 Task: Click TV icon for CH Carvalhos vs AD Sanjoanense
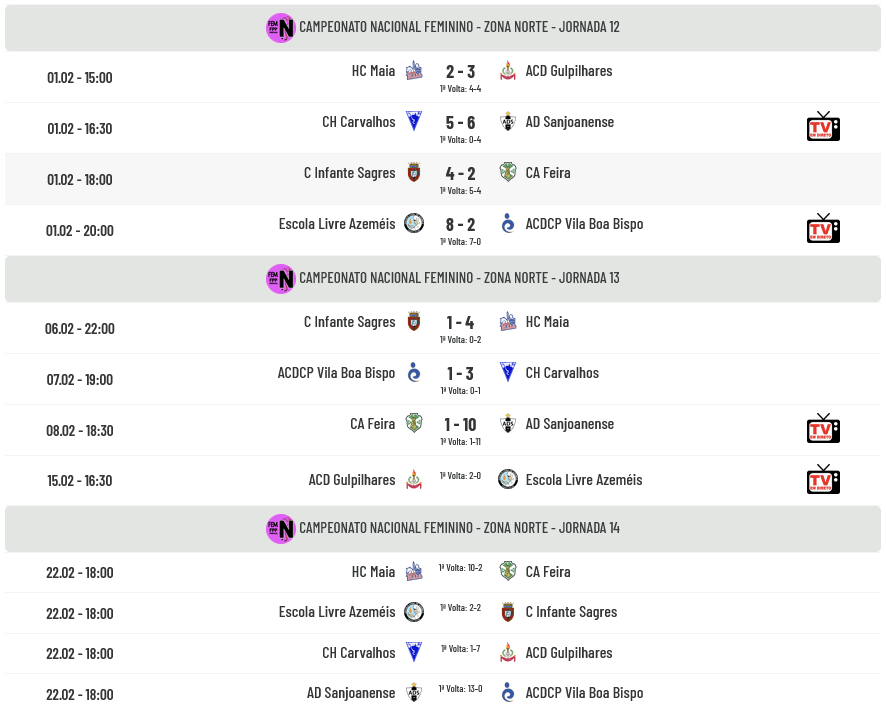click(823, 127)
